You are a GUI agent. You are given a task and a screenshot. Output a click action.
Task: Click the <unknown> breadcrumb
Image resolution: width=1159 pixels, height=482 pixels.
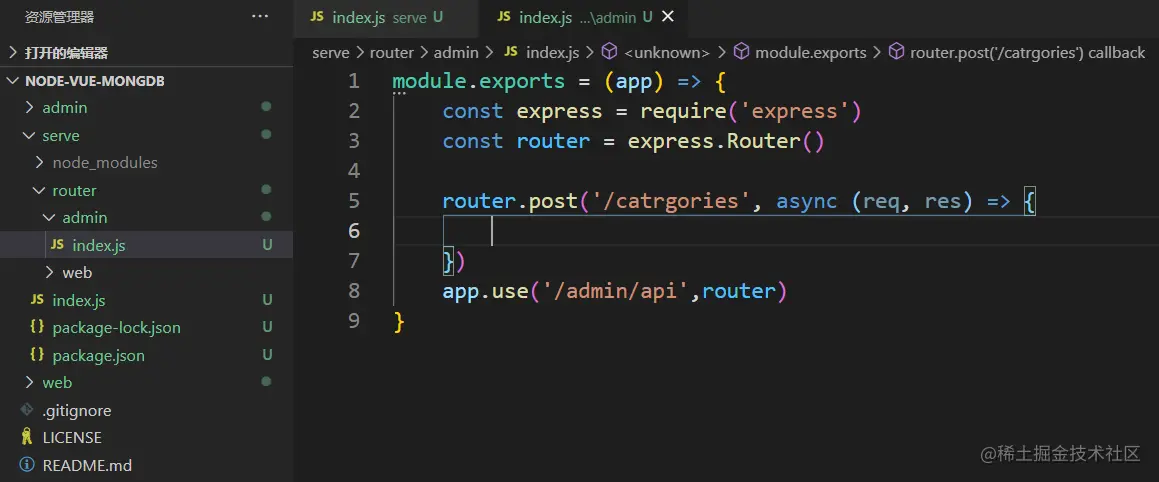click(x=667, y=52)
